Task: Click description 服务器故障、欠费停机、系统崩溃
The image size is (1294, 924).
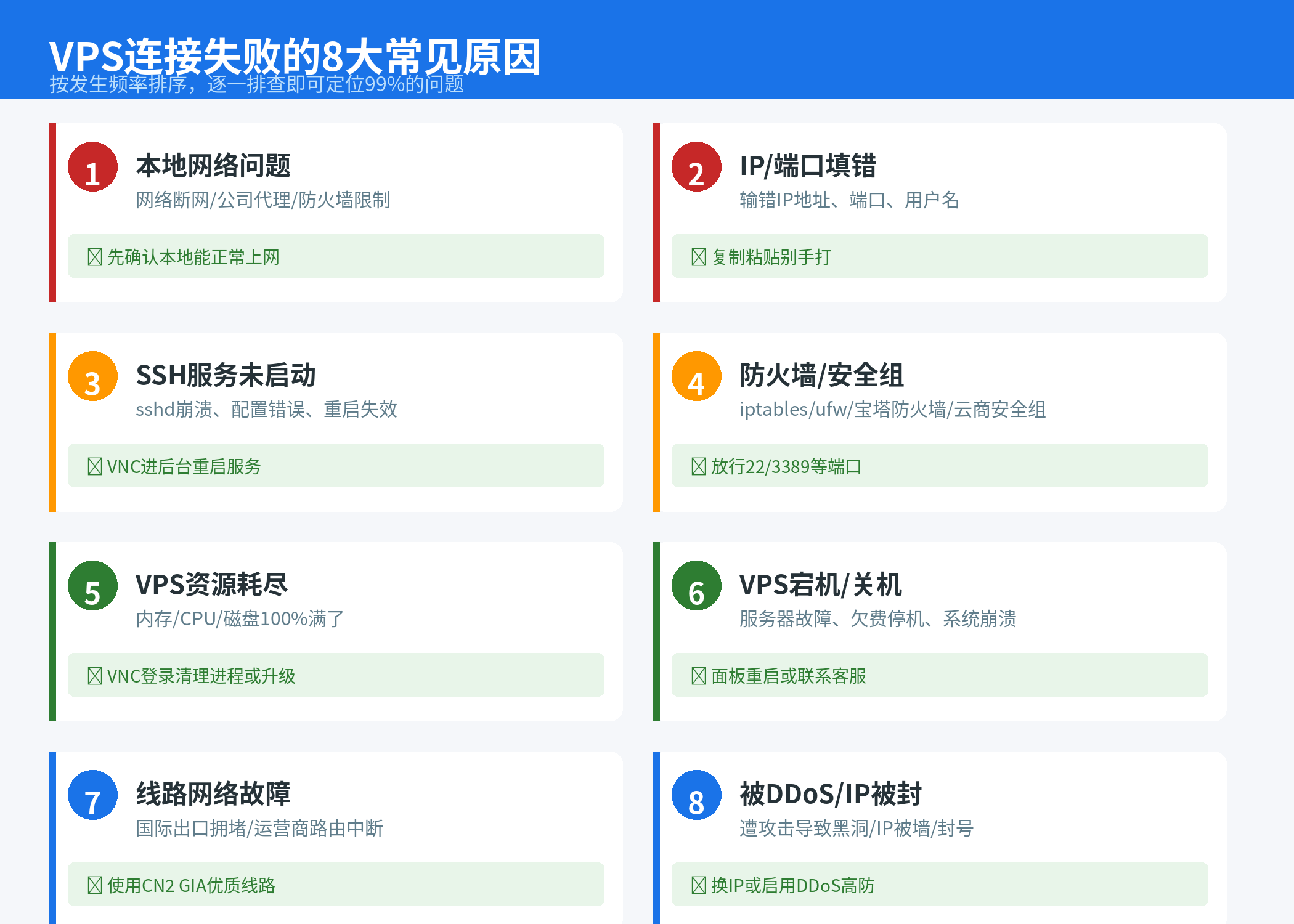Action: tap(878, 619)
